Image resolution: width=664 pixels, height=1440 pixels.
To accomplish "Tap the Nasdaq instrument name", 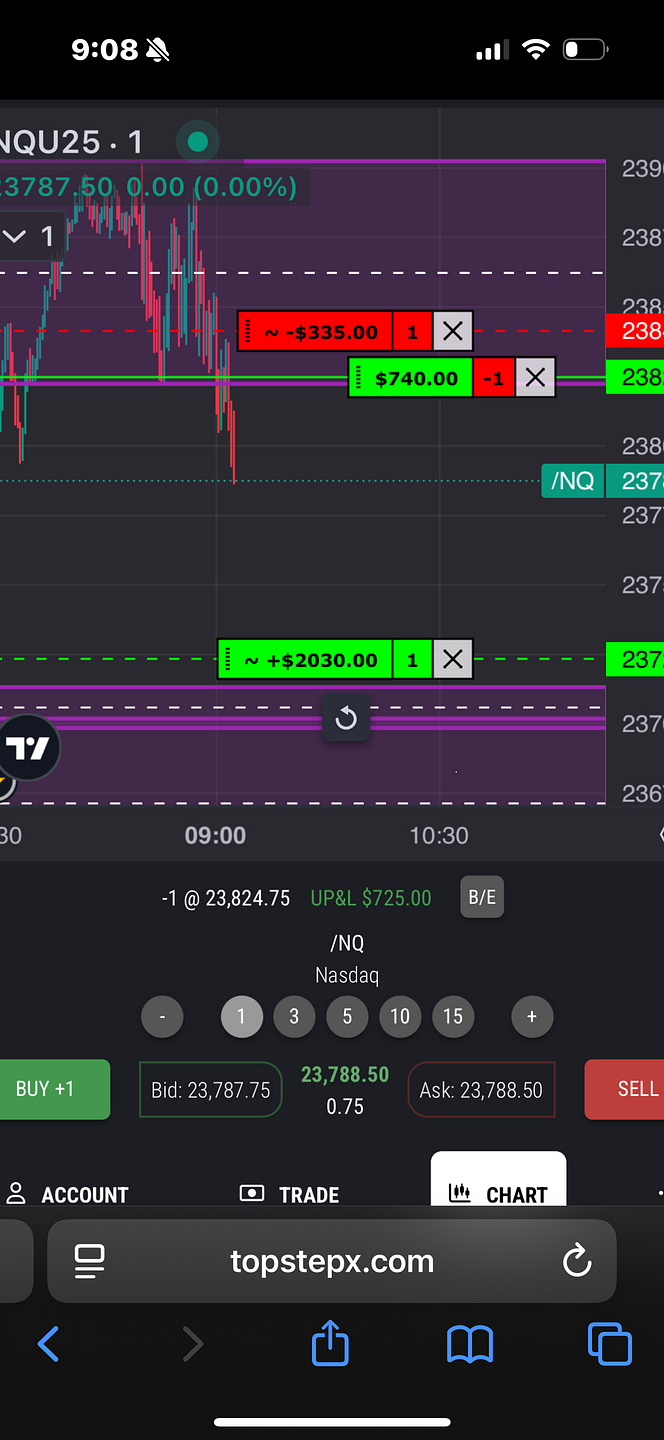I will 347,975.
